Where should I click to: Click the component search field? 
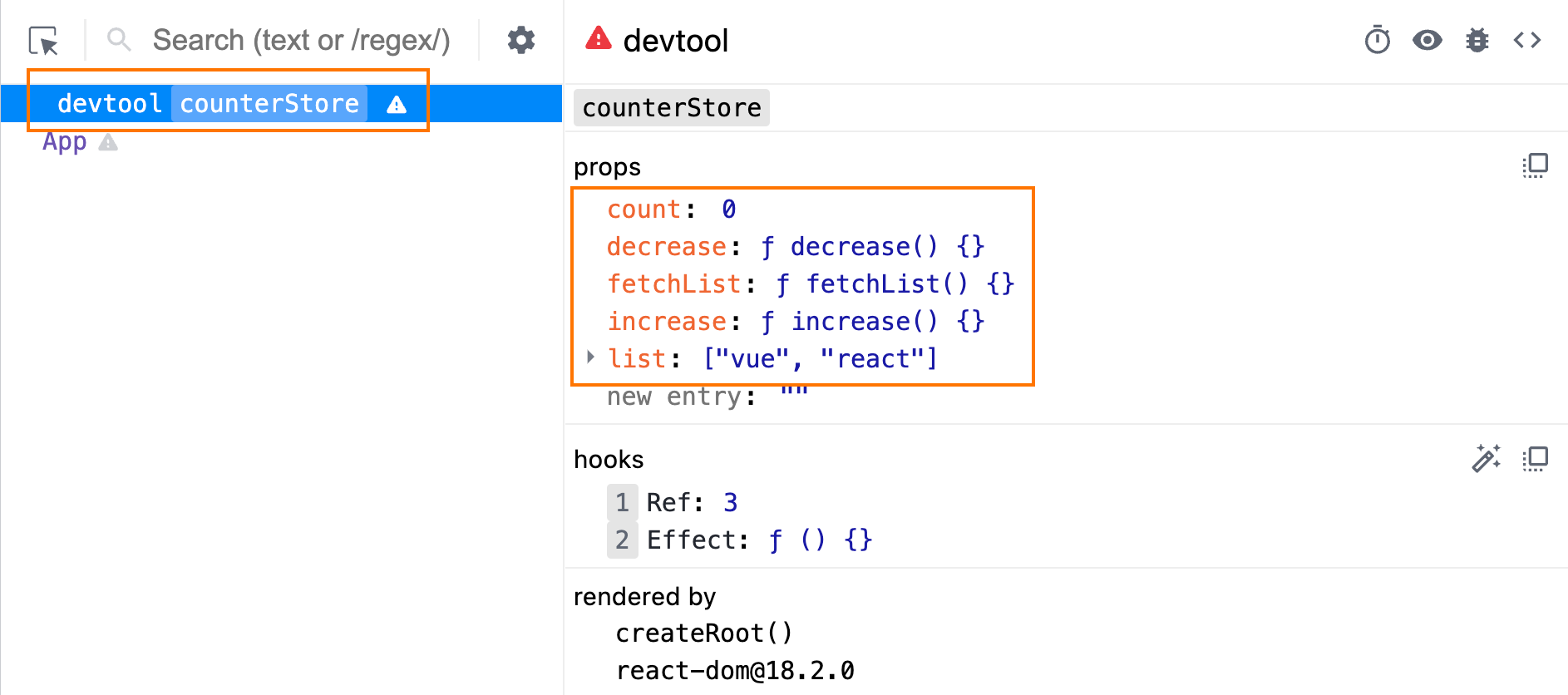pyautogui.click(x=301, y=40)
